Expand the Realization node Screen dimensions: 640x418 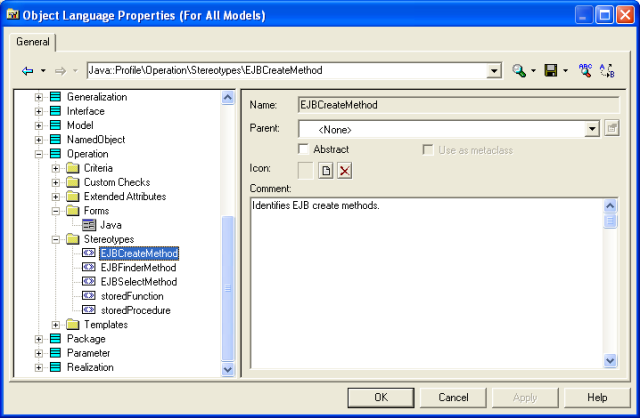[x=38, y=368]
